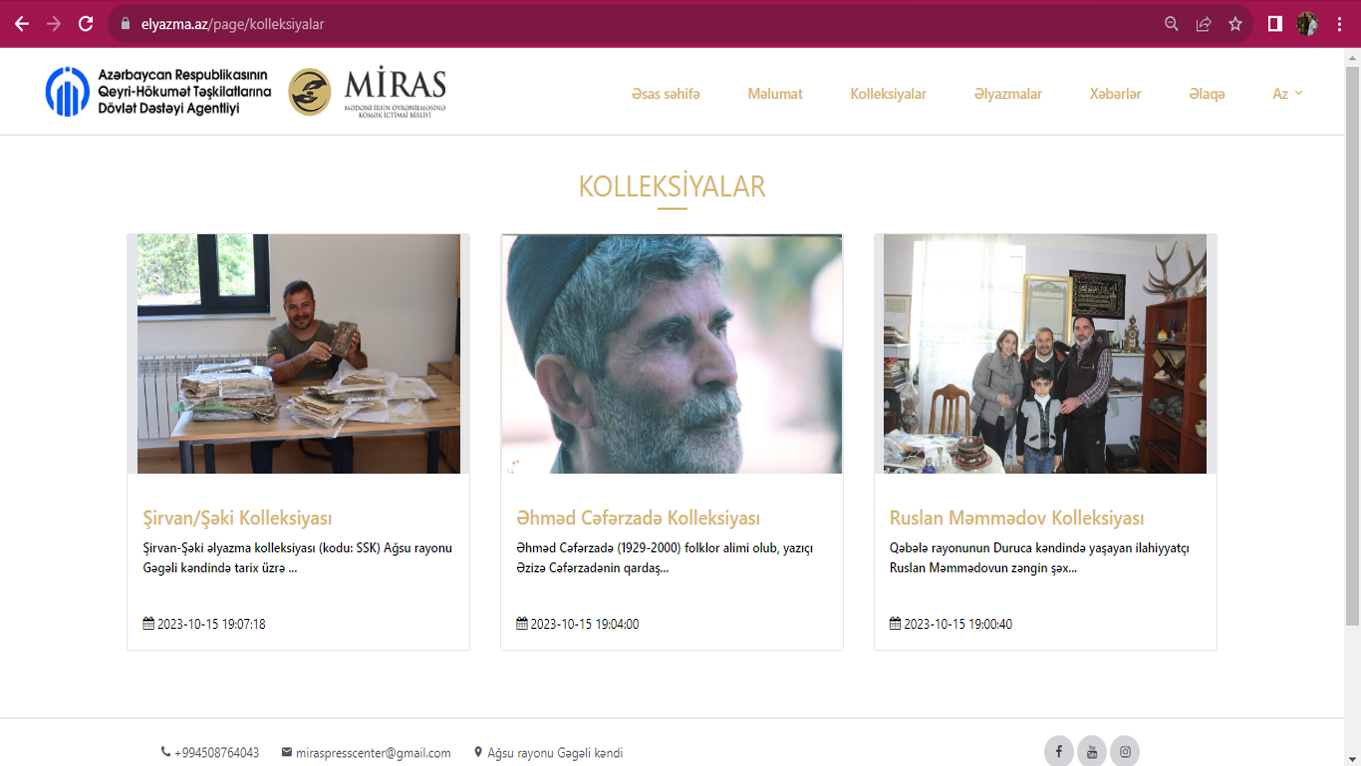
Task: Open the Xəbərlər menu item
Action: pos(1115,94)
